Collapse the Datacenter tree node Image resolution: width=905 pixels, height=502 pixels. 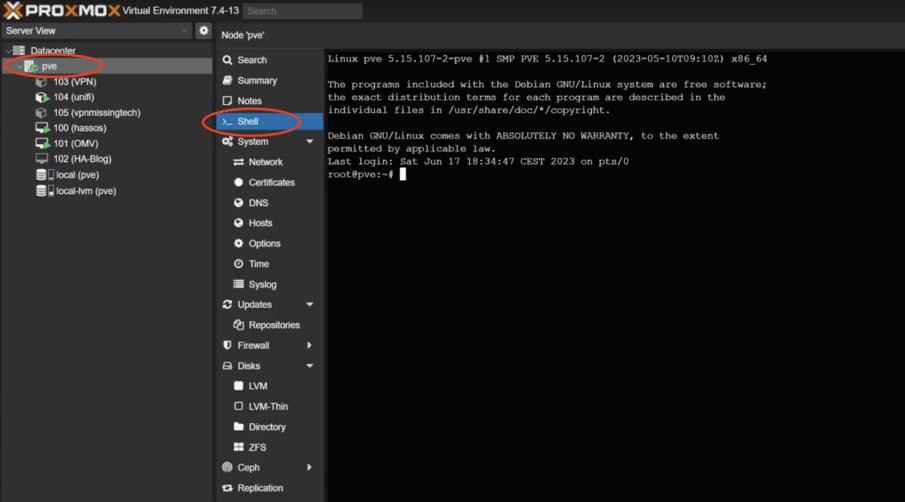8,50
